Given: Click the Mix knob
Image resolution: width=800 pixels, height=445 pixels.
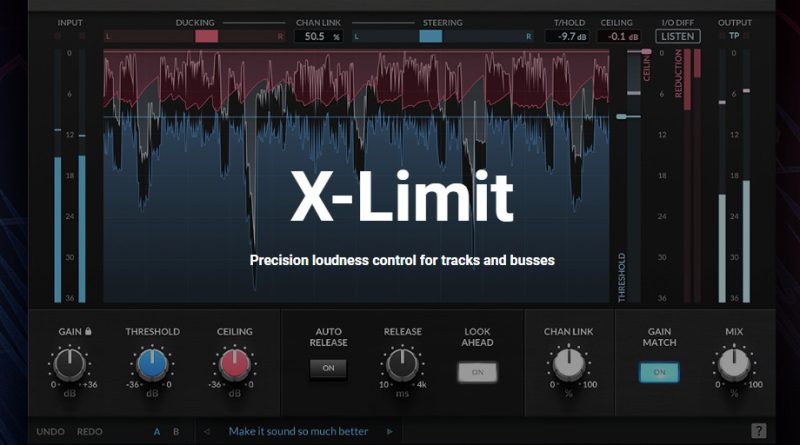Looking at the screenshot, I should (734, 365).
